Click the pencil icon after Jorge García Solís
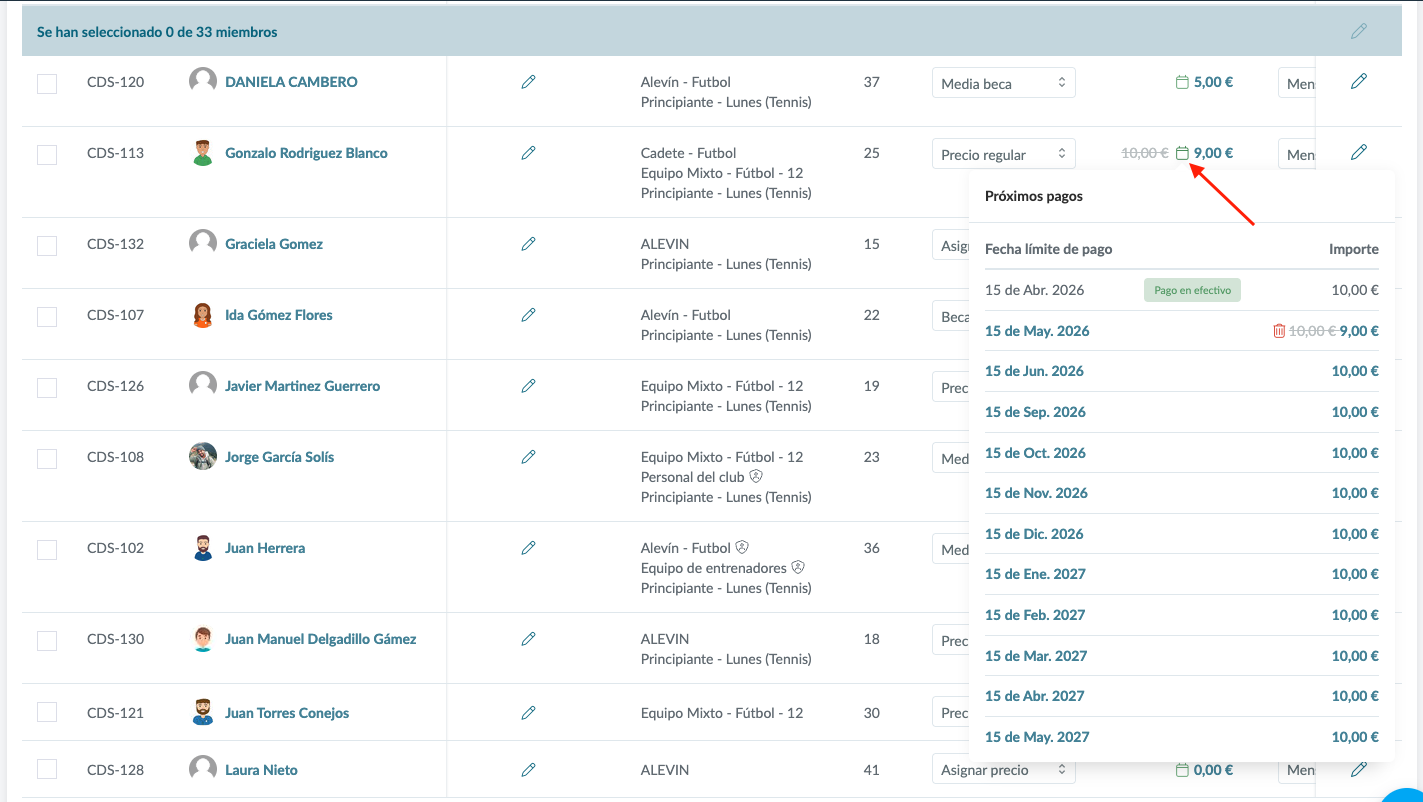The height and width of the screenshot is (802, 1423). [529, 457]
